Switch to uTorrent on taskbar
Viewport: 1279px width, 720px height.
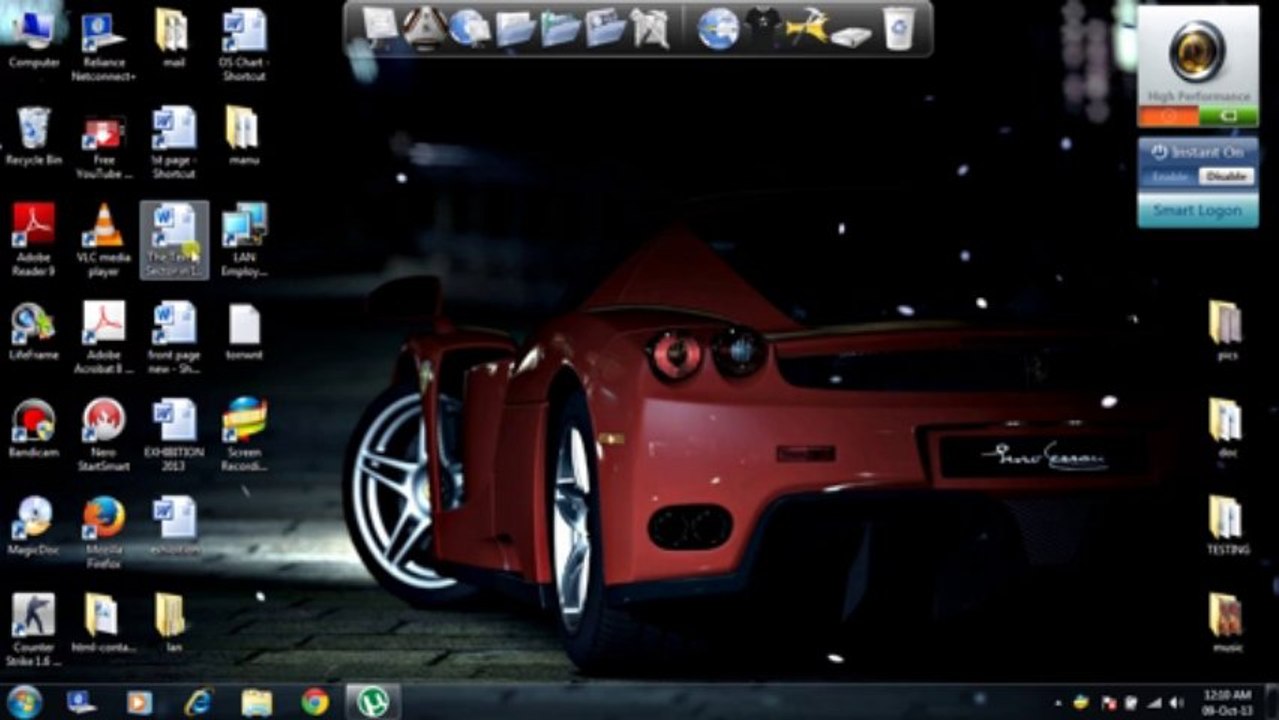point(373,702)
